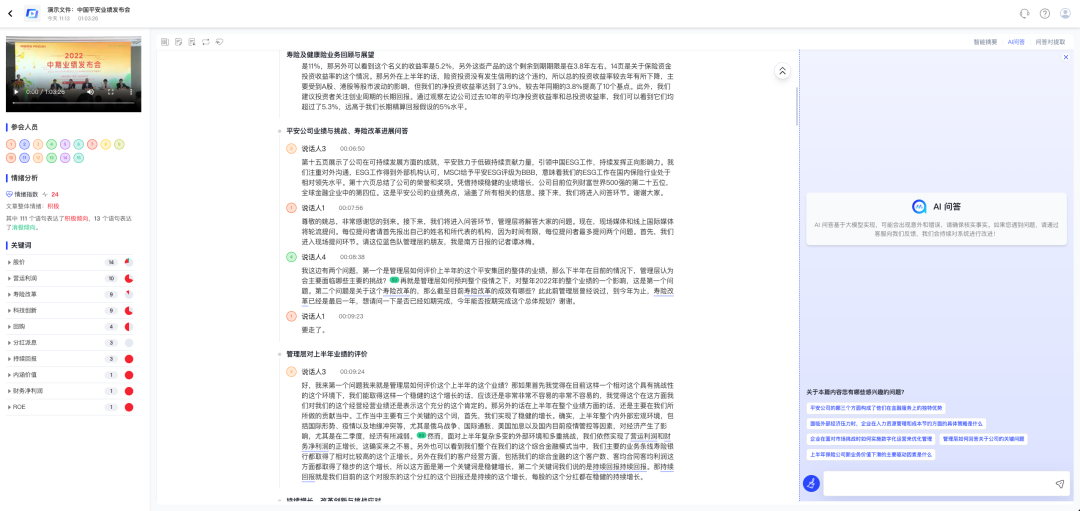
Task: Click section heading 寿险及健康险业务回顾与展望
Action: click(x=331, y=54)
